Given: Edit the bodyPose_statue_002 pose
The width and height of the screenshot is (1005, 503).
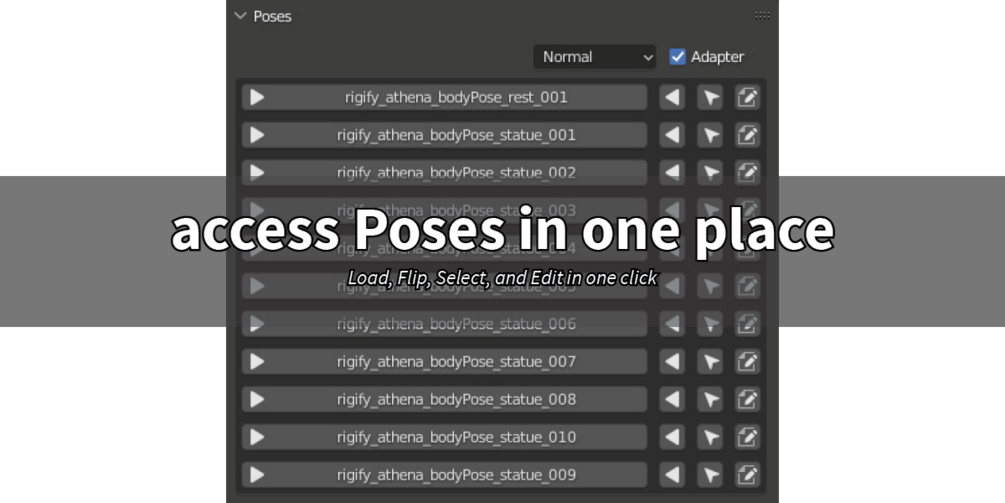Looking at the screenshot, I should [747, 173].
